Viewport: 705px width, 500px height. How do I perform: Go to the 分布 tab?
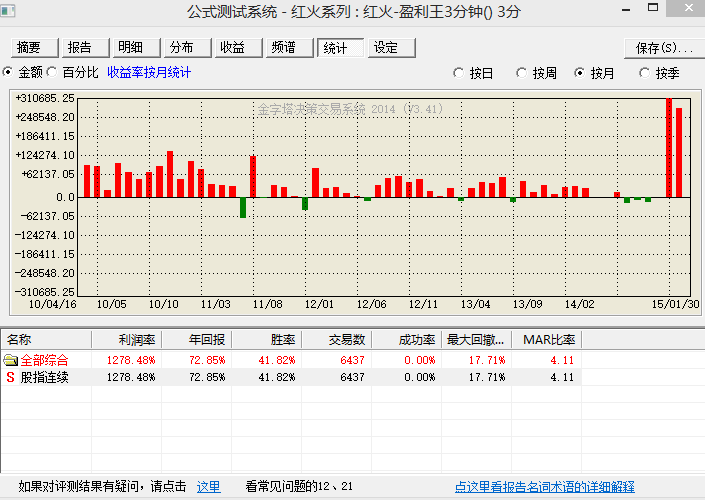pyautogui.click(x=182, y=48)
